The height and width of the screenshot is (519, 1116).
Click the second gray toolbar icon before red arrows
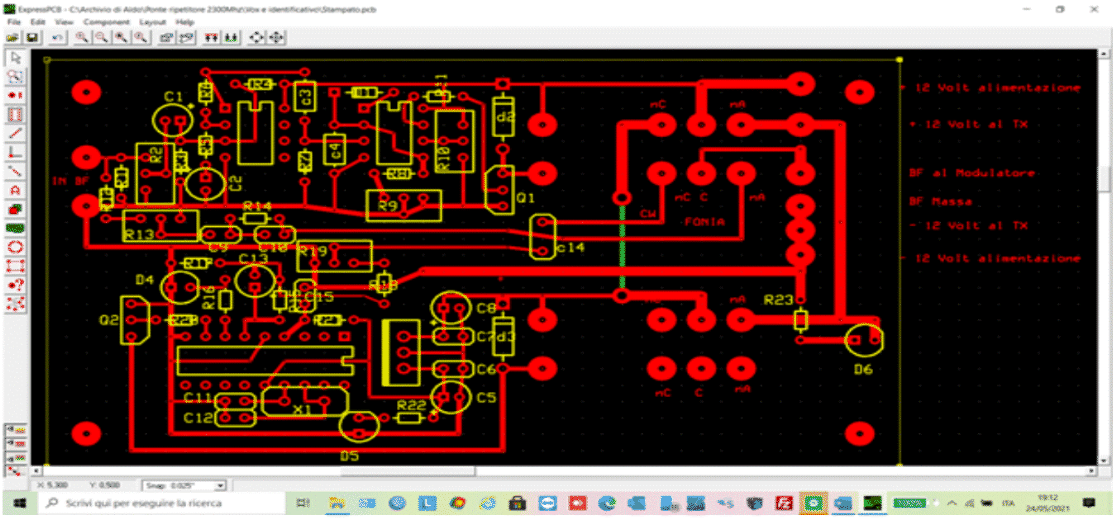pyautogui.click(x=186, y=38)
